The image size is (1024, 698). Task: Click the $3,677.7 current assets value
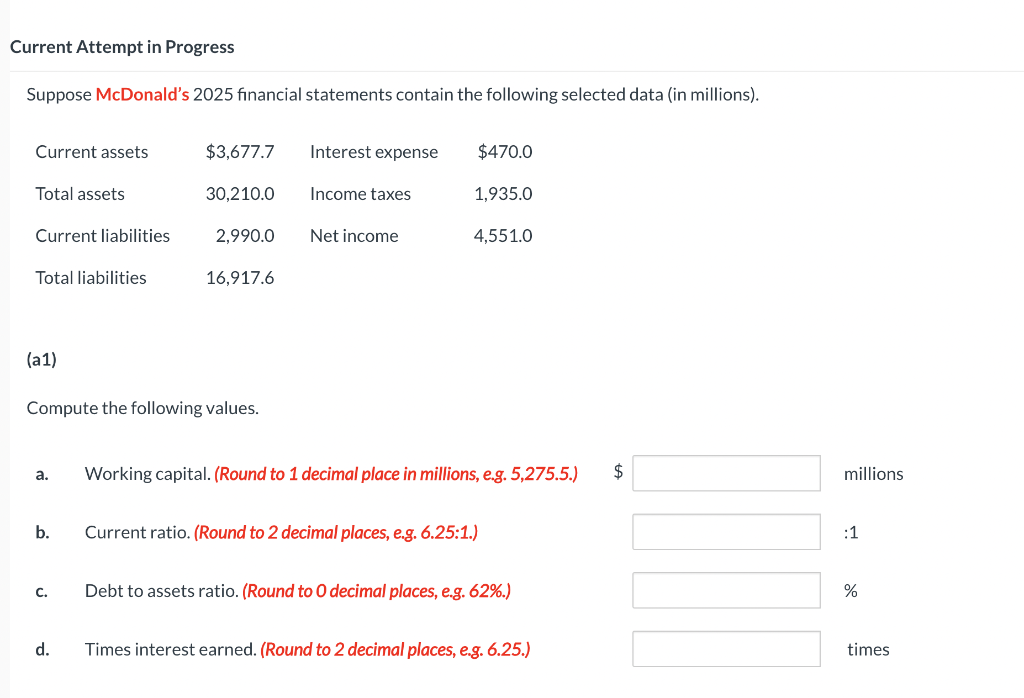point(240,152)
